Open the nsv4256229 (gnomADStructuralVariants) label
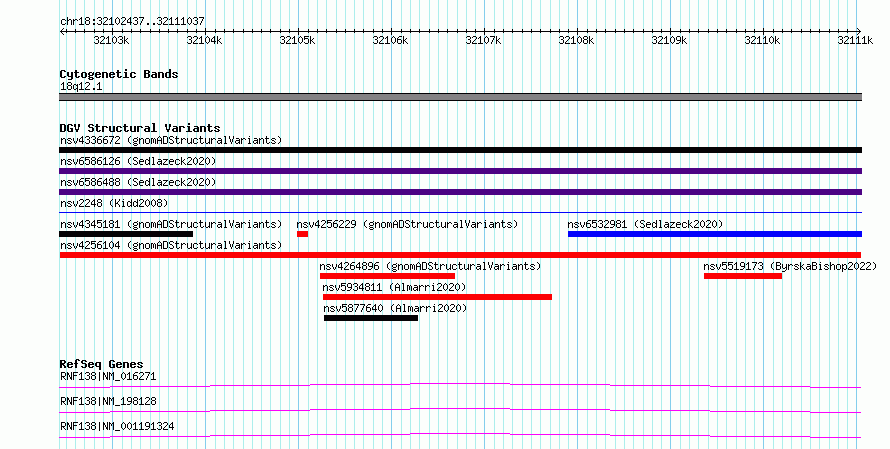 pos(407,224)
